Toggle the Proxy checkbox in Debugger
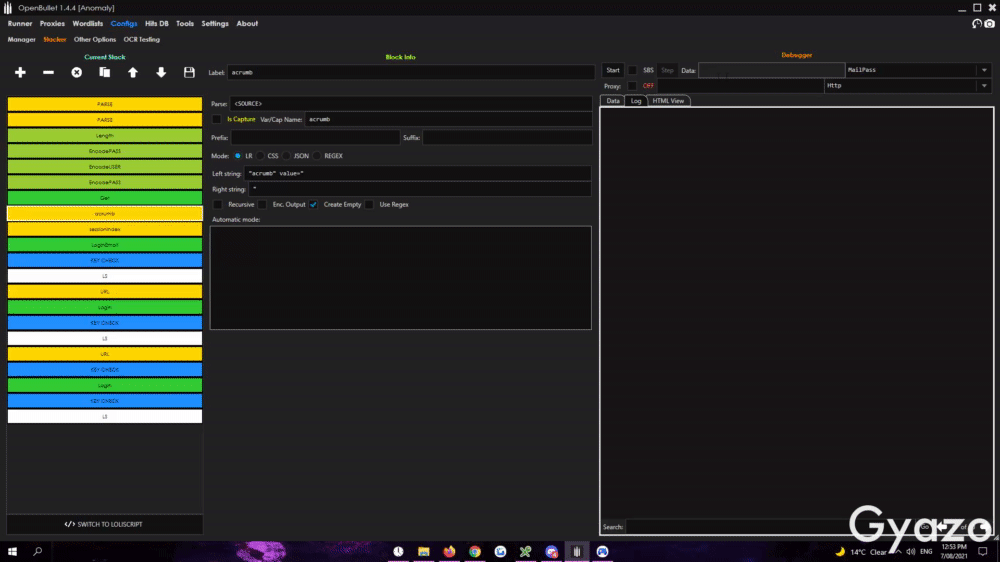This screenshot has width=1000, height=562. tap(632, 86)
